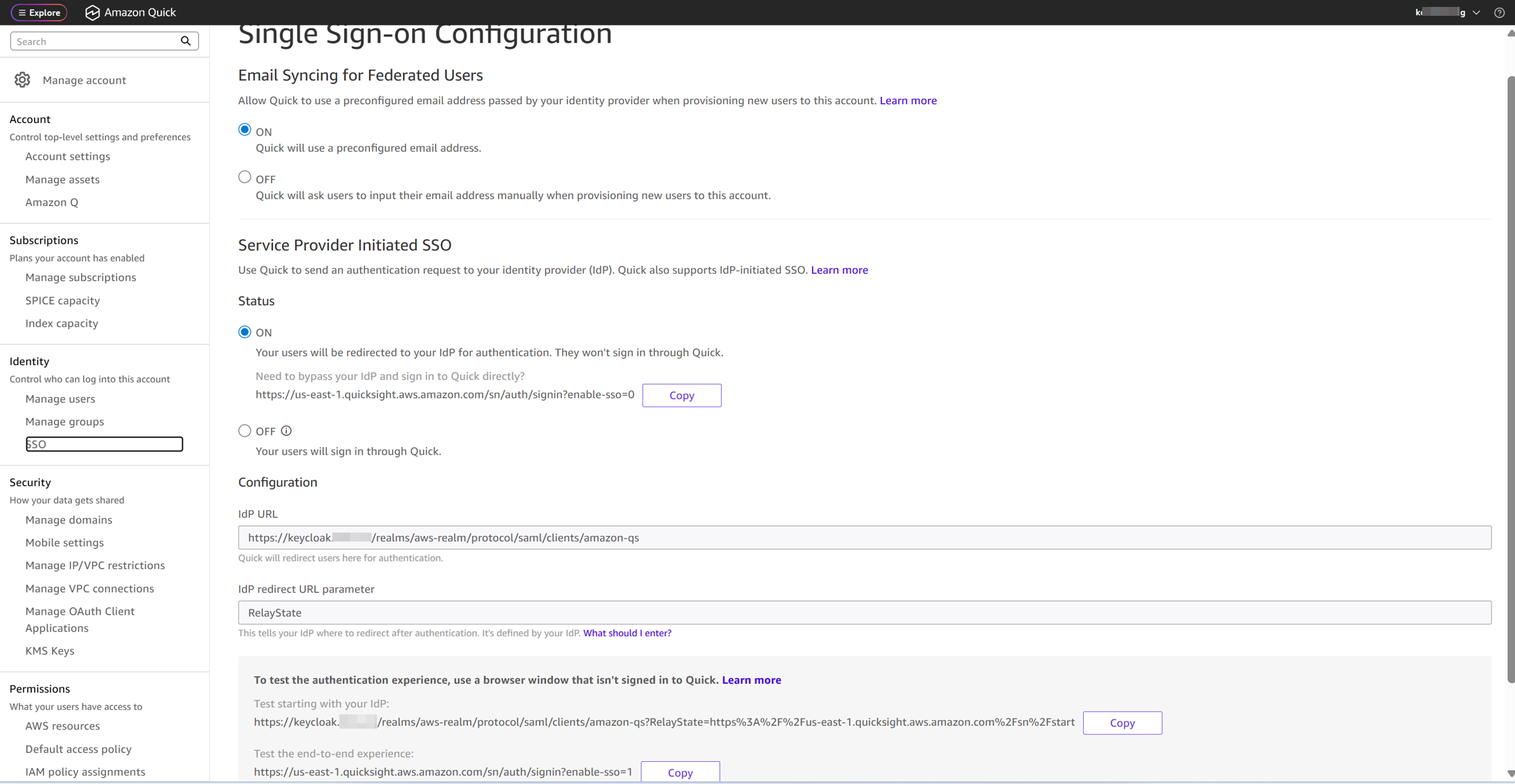Viewport: 1515px width, 784px height.
Task: Open Default access policy in sidebar
Action: tap(78, 749)
